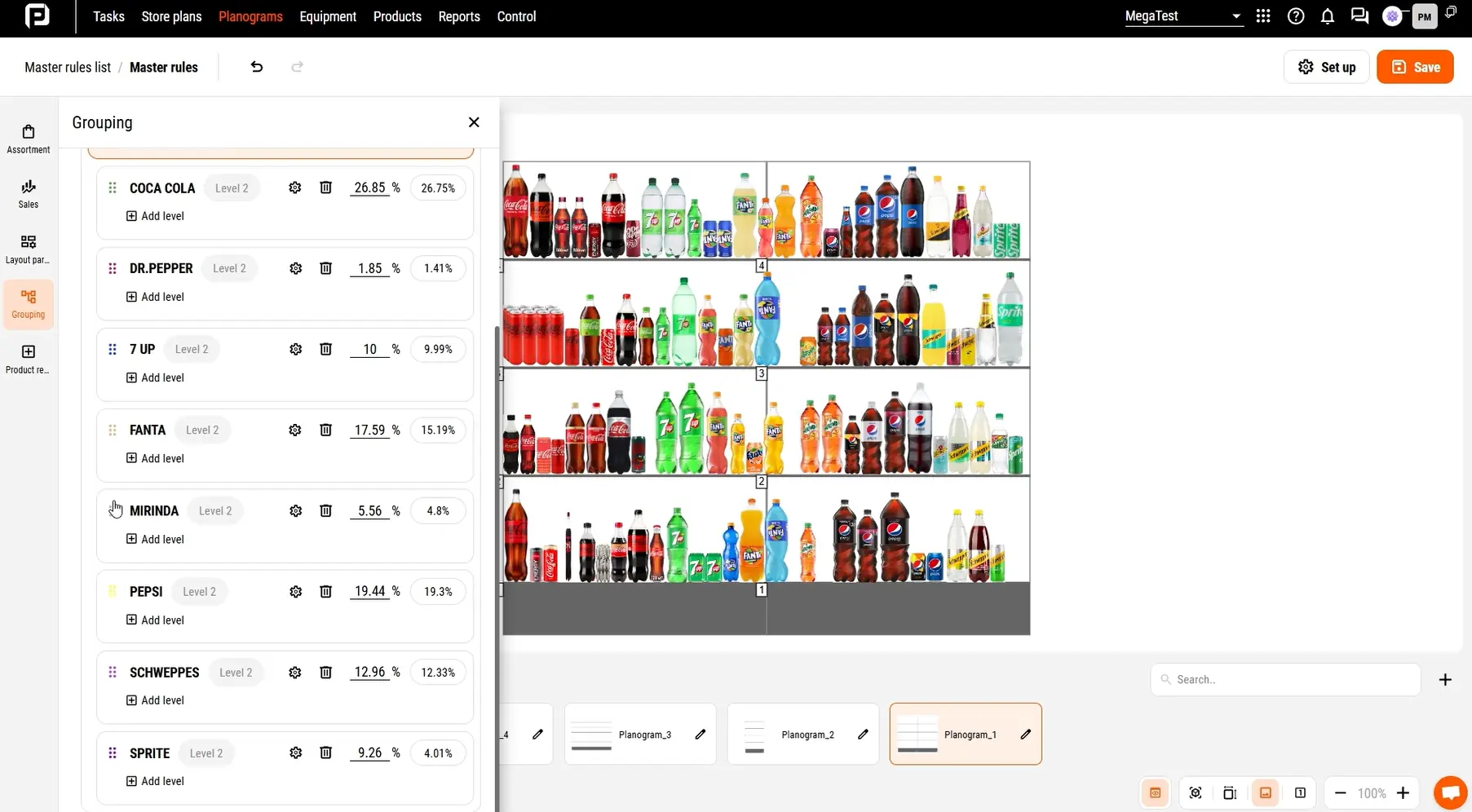Open the Store plans menu
Image resolution: width=1472 pixels, height=812 pixels.
171,16
